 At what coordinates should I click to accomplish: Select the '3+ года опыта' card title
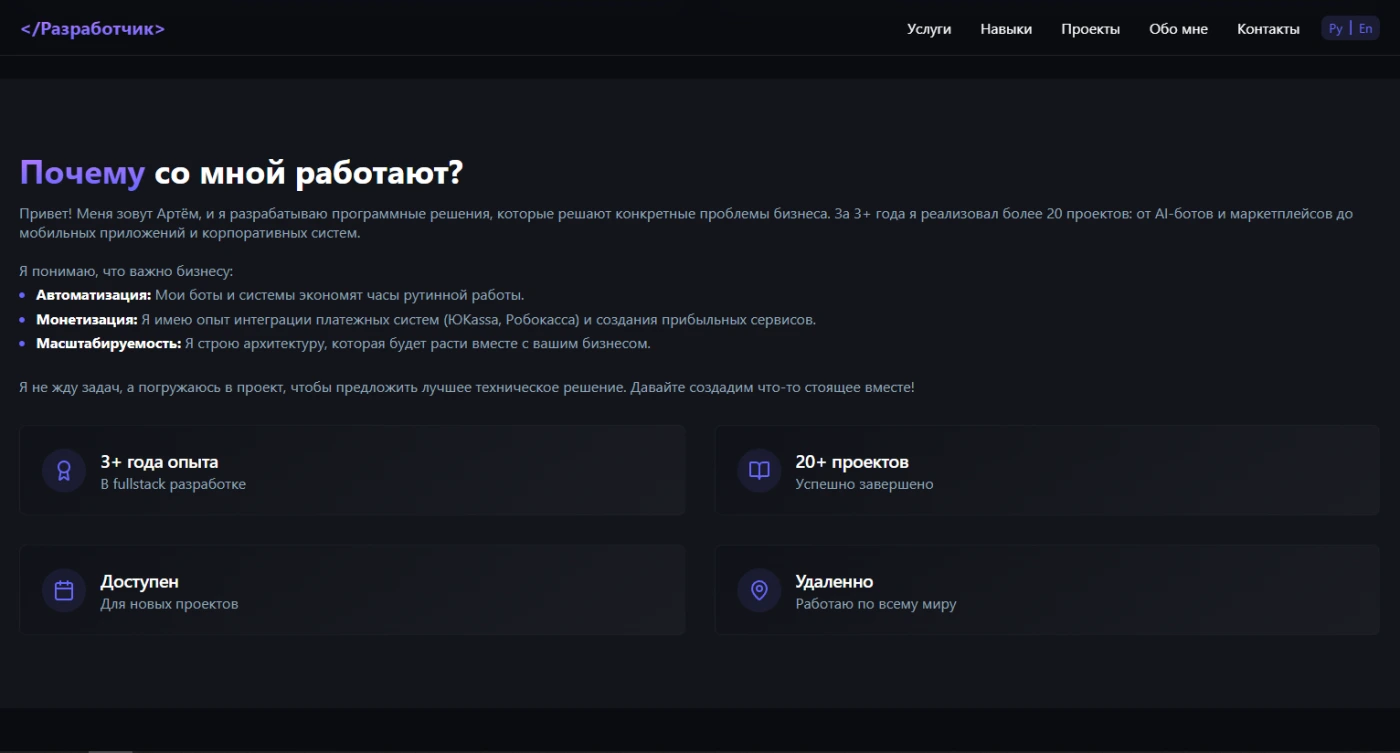tap(159, 462)
